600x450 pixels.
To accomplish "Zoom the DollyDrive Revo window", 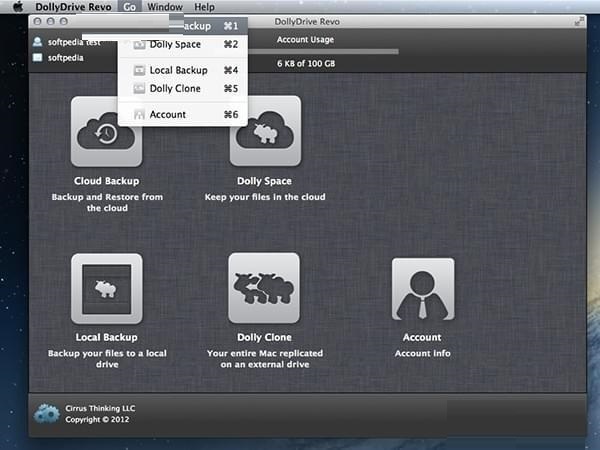I will 64,21.
